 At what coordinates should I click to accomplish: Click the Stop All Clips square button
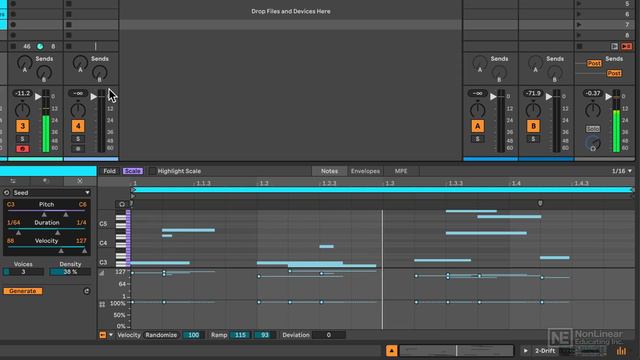(x=579, y=47)
